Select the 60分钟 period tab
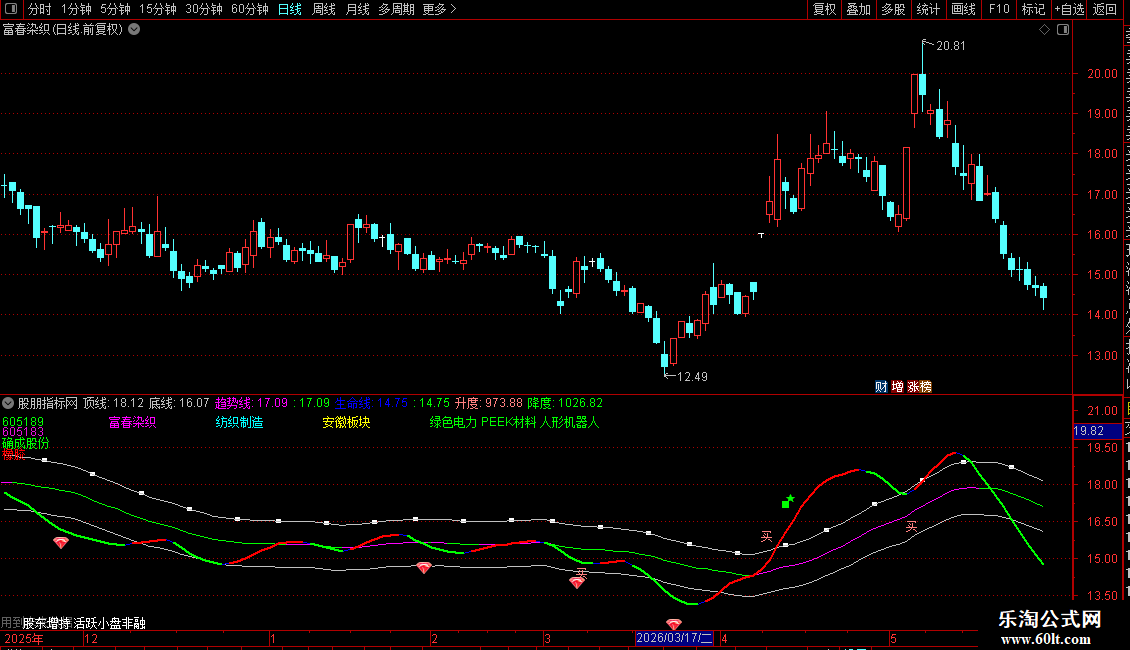 pos(250,9)
